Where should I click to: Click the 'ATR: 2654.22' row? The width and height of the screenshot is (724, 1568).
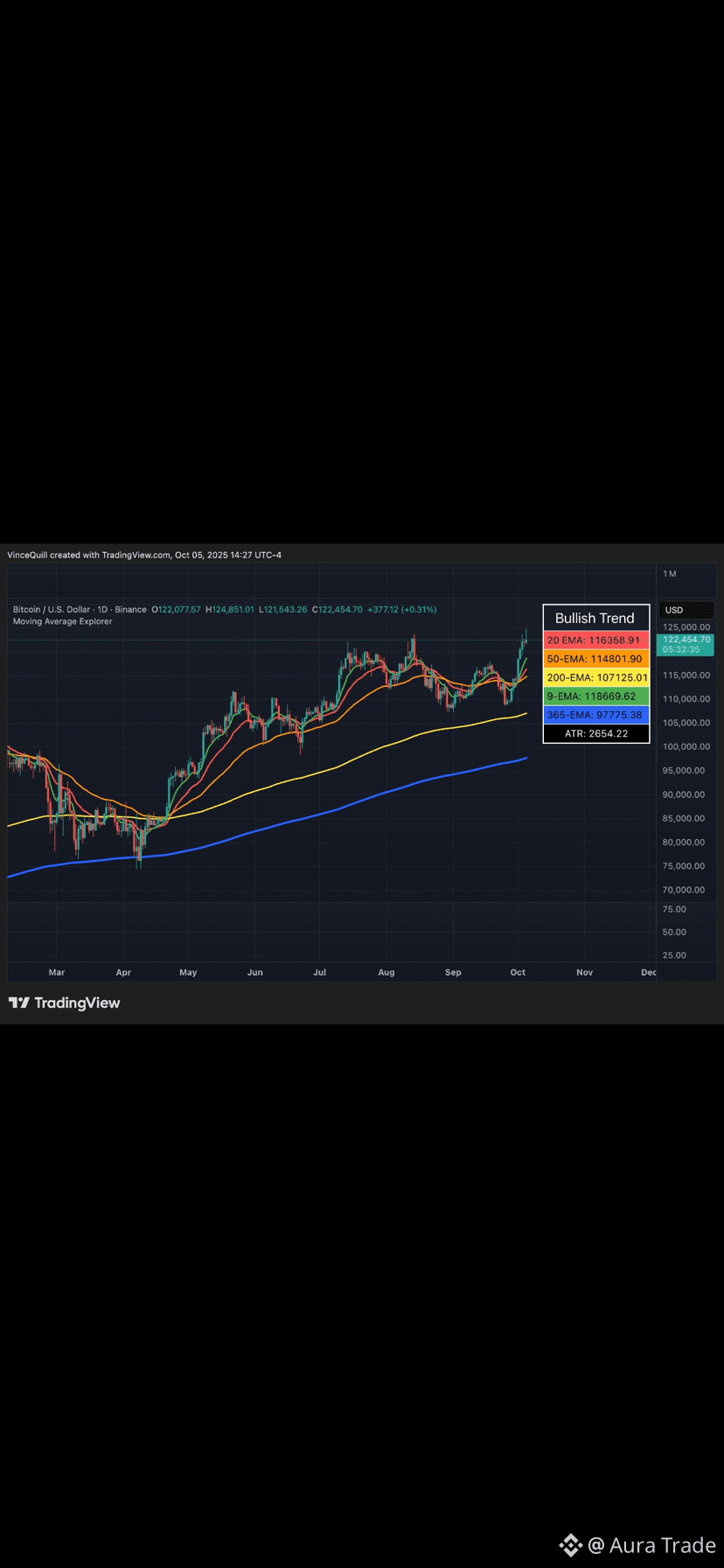(x=595, y=733)
